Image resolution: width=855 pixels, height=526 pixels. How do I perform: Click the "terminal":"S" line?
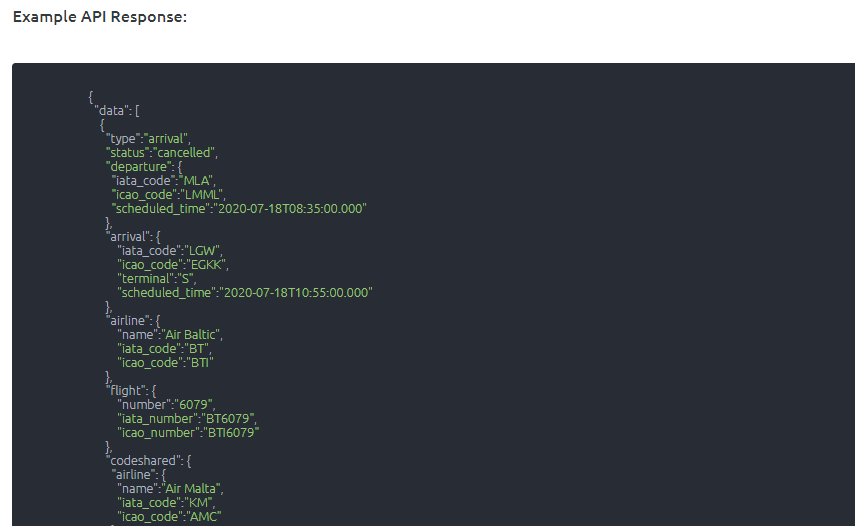coord(156,279)
